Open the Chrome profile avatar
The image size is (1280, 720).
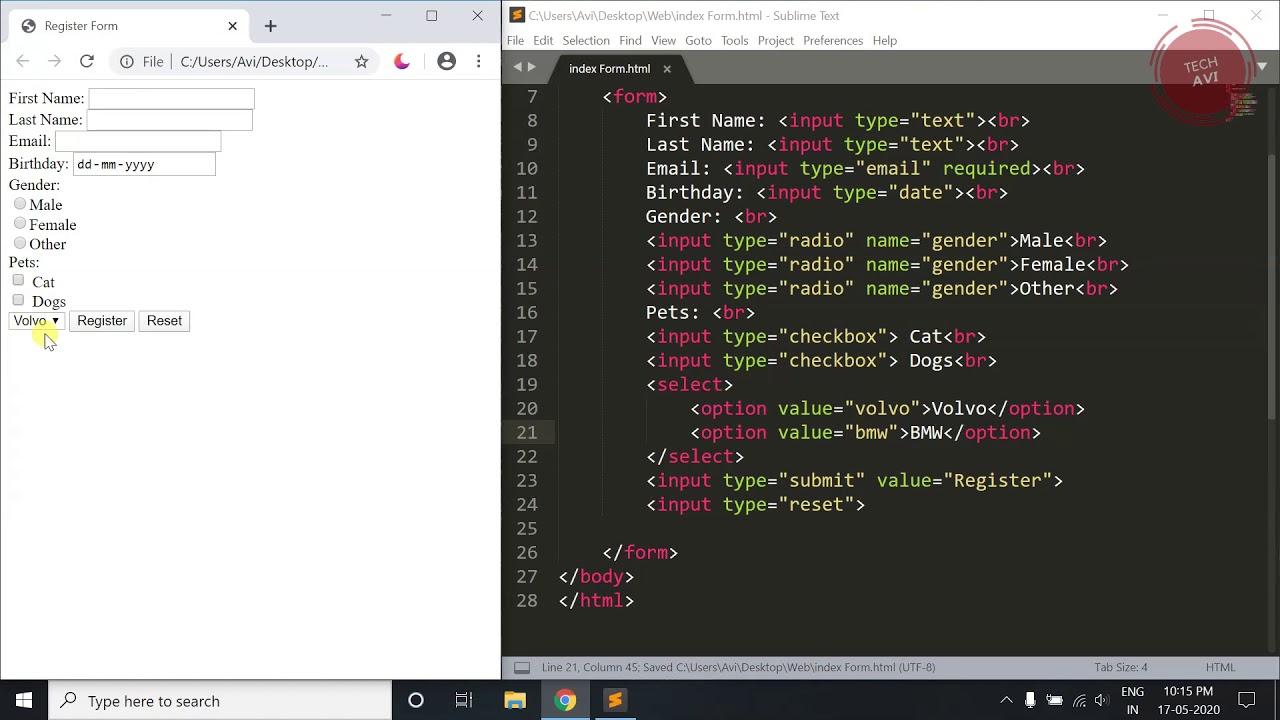[447, 61]
